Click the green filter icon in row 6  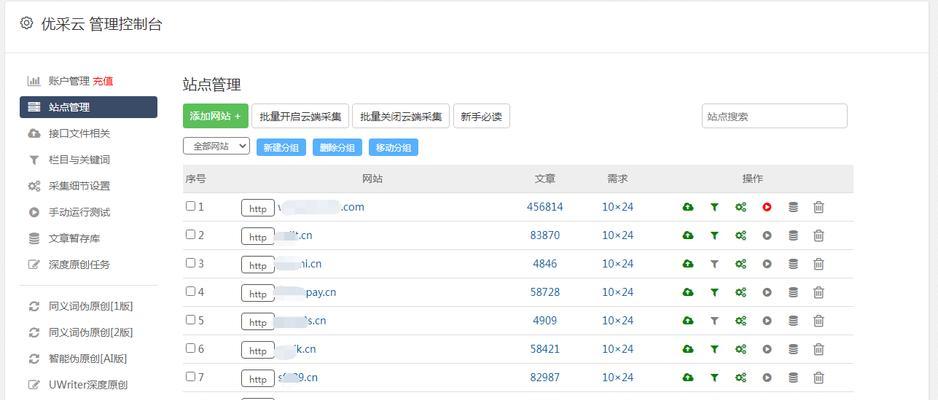pos(714,349)
